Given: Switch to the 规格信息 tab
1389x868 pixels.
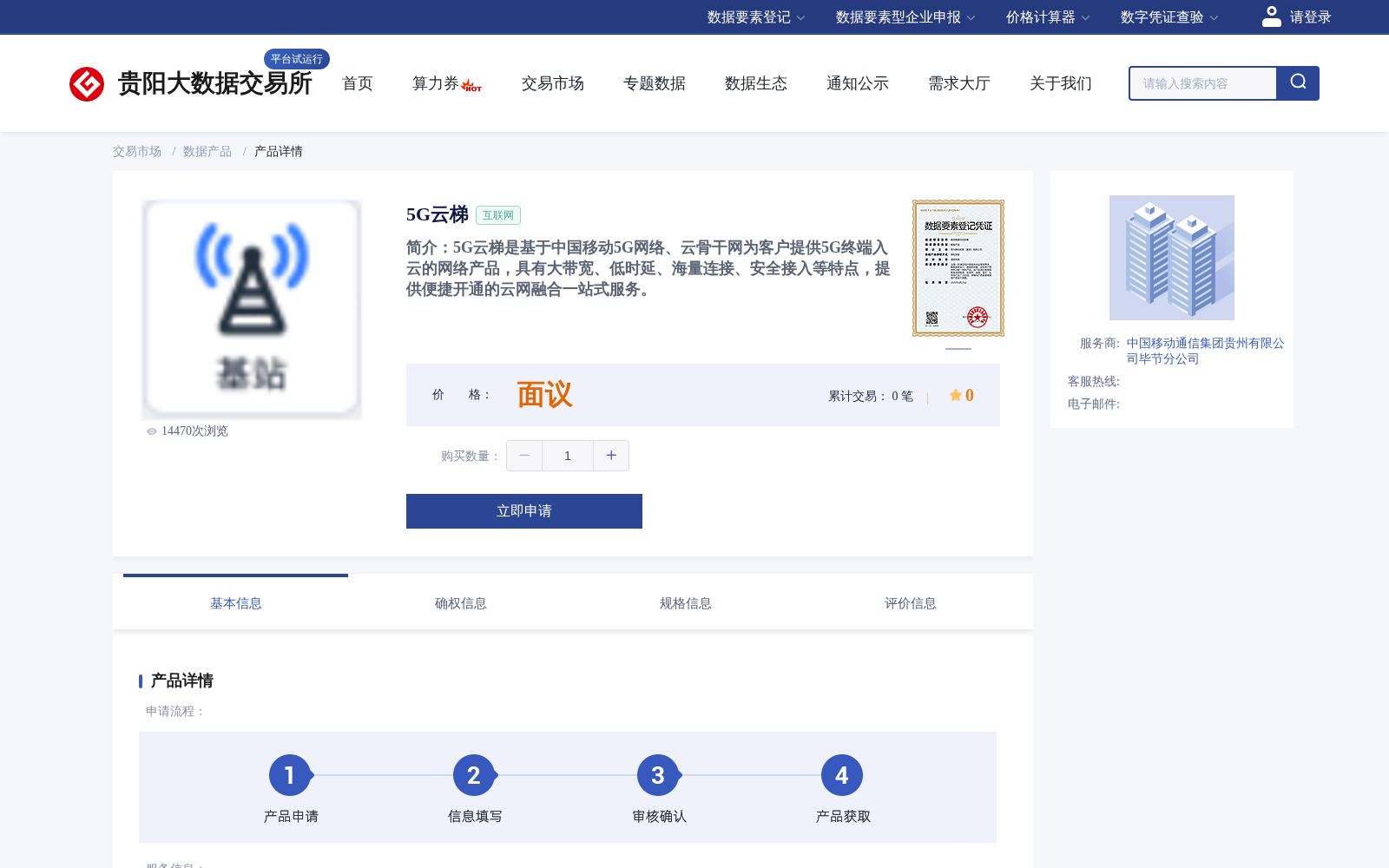Looking at the screenshot, I should pyautogui.click(x=685, y=602).
